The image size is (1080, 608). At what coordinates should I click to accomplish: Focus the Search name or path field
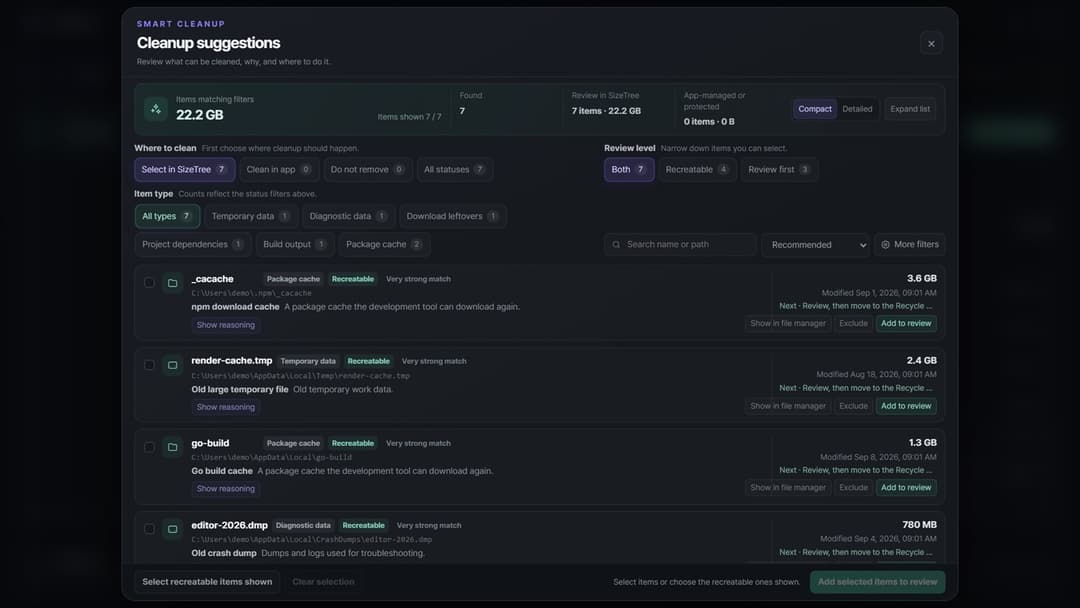click(x=680, y=244)
